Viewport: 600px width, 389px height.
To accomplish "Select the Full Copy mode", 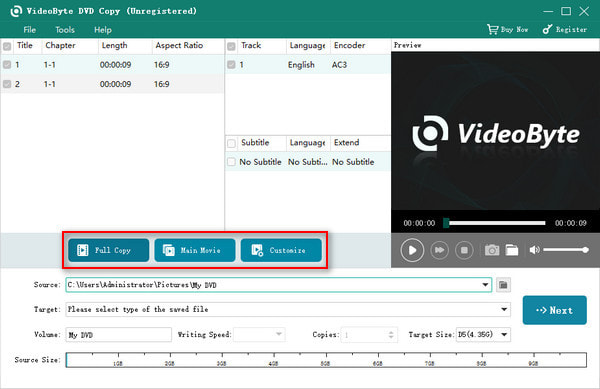I will (109, 250).
